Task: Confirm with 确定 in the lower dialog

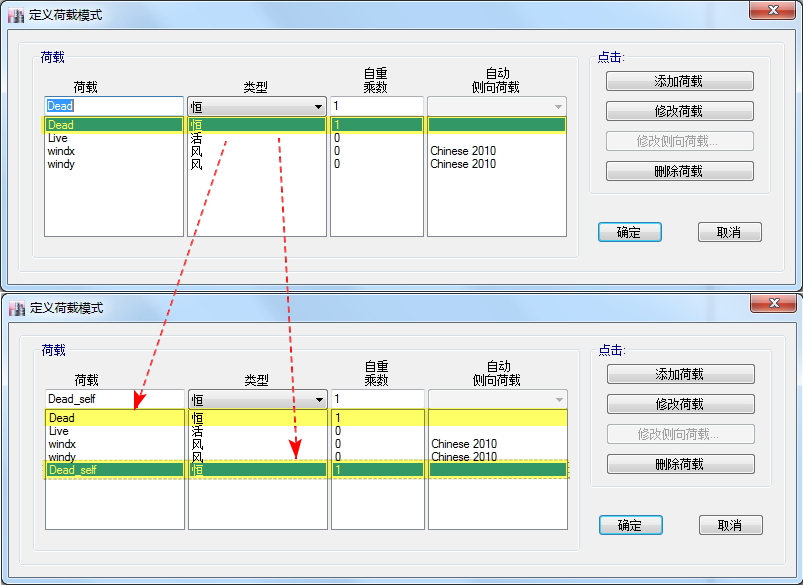Action: pyautogui.click(x=630, y=525)
